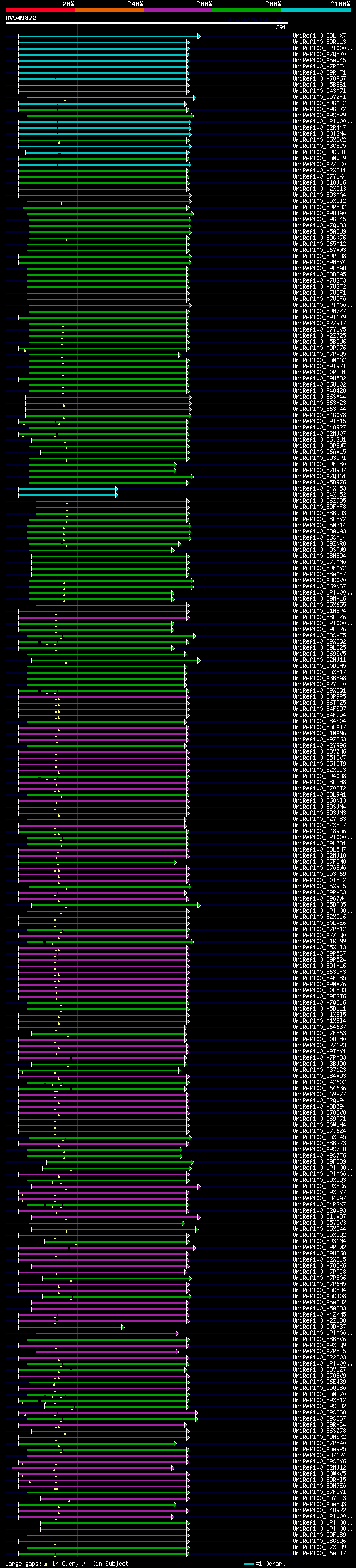356x1568 pixels.
Task: Select hit label UniRef100_A9P976
Action: [319, 348]
